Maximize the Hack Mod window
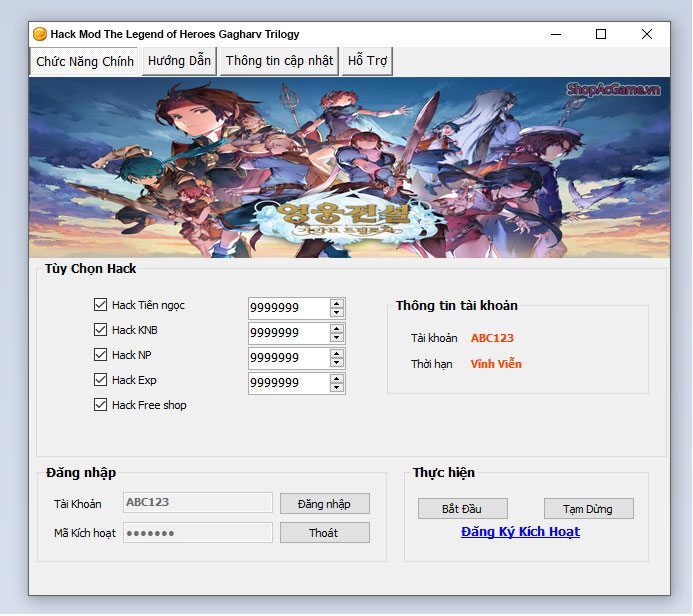The image size is (693, 616). coord(601,34)
